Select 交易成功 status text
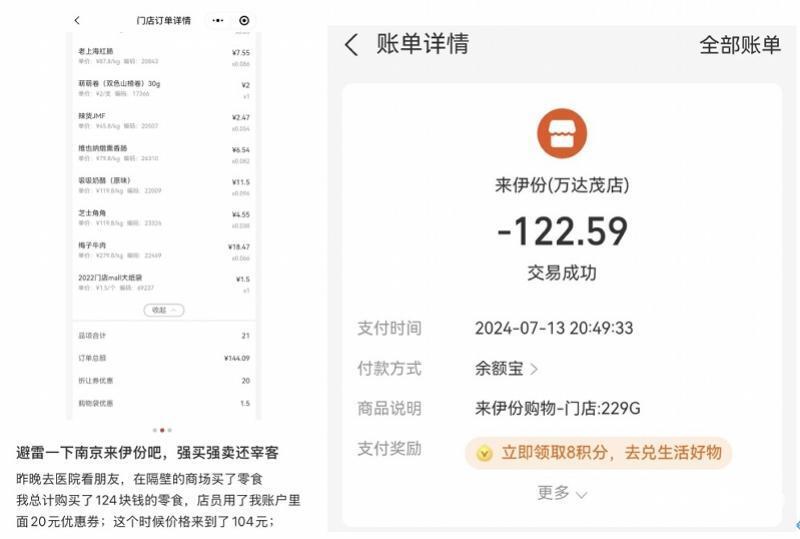 click(562, 273)
